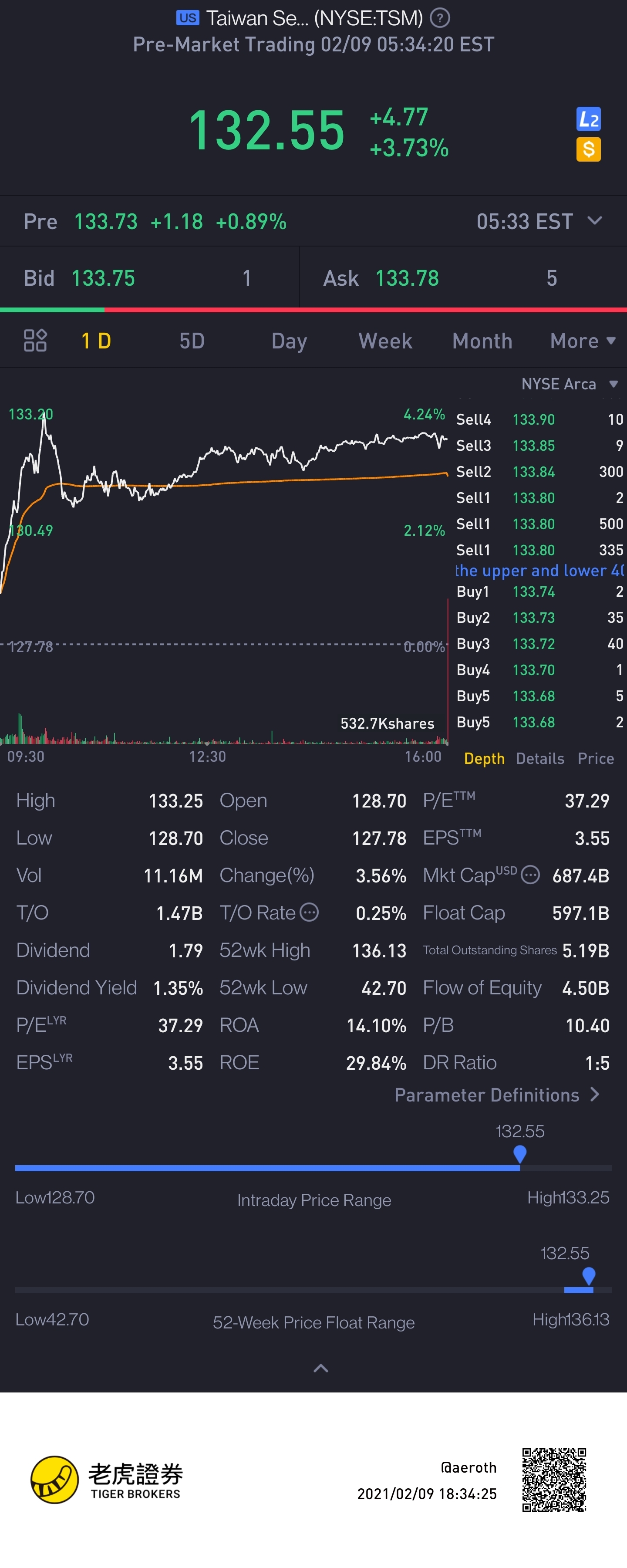Select the Depth tab
Image resolution: width=627 pixels, height=1568 pixels.
484,758
